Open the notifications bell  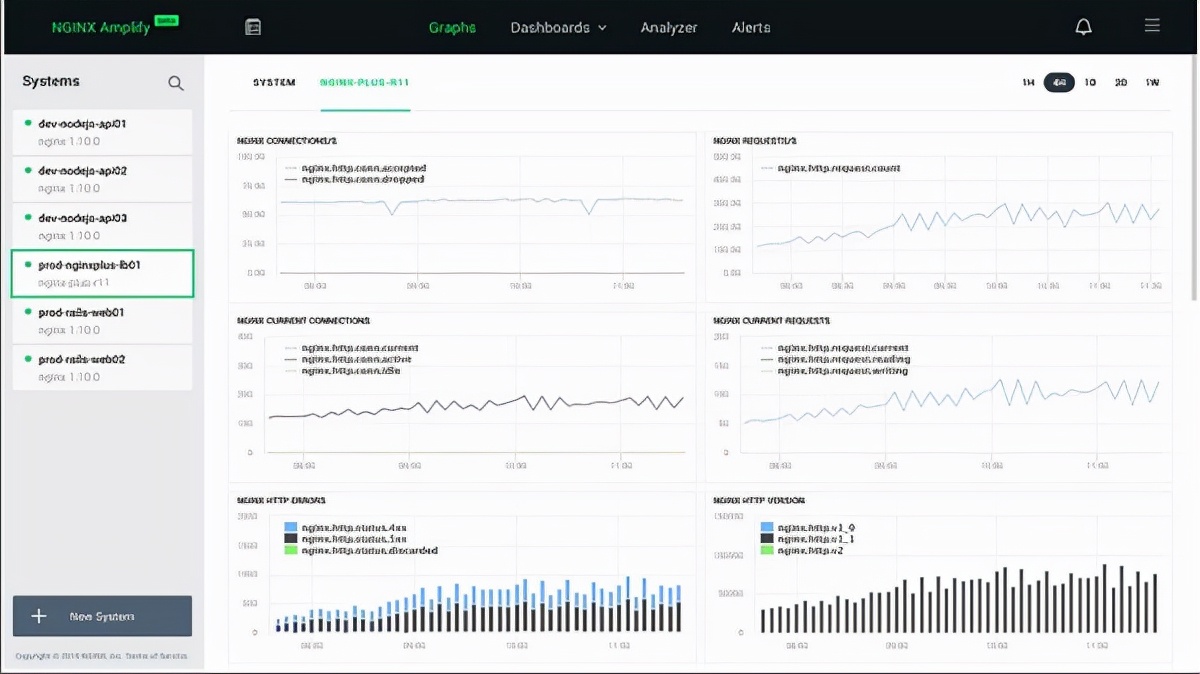pos(1083,27)
